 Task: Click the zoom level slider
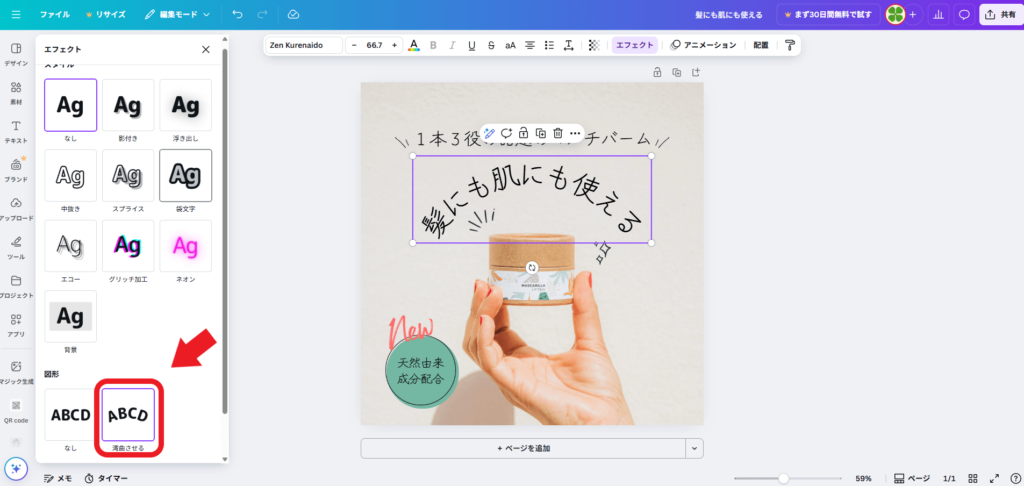783,478
